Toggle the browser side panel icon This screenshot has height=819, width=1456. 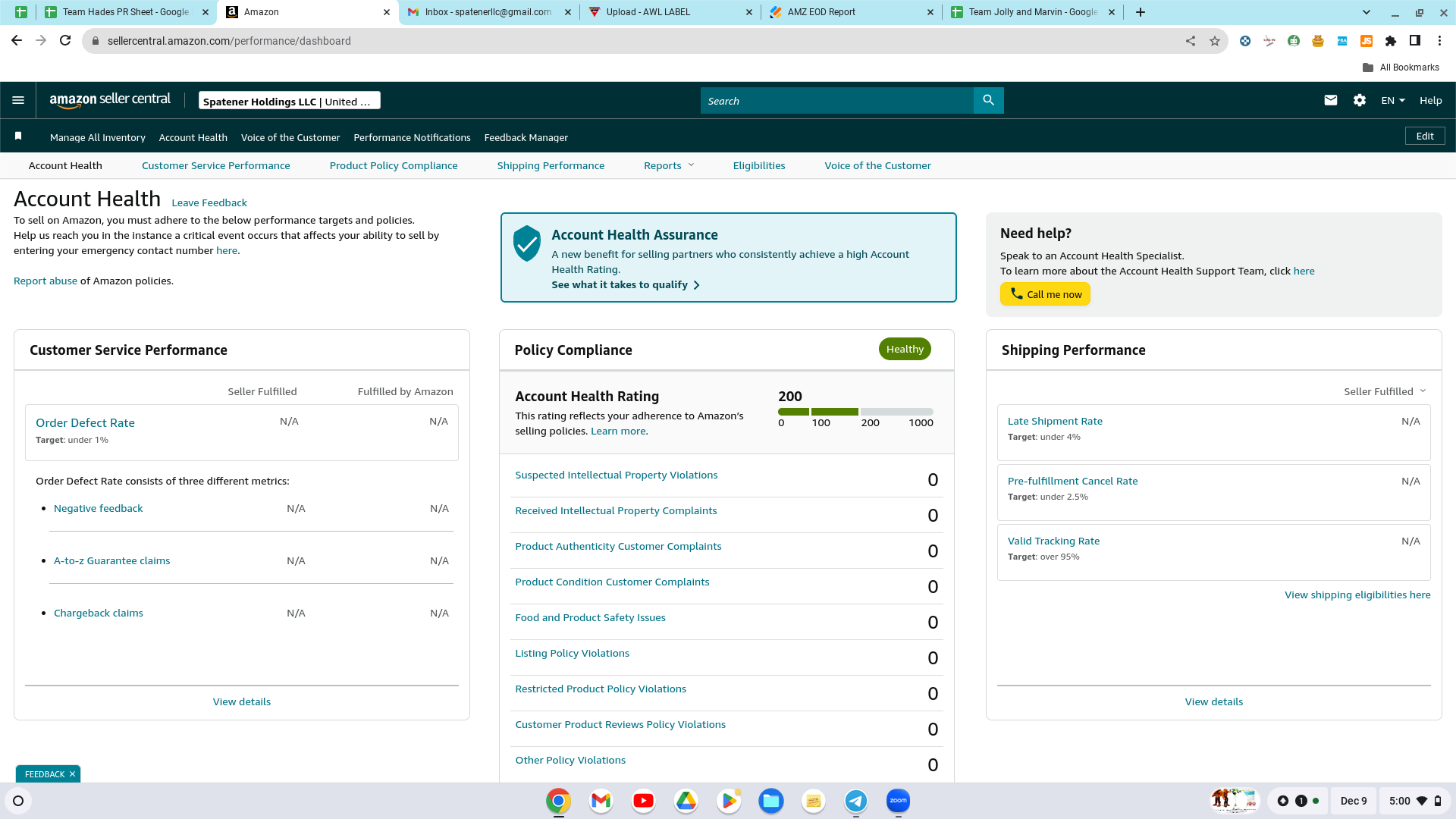1414,41
